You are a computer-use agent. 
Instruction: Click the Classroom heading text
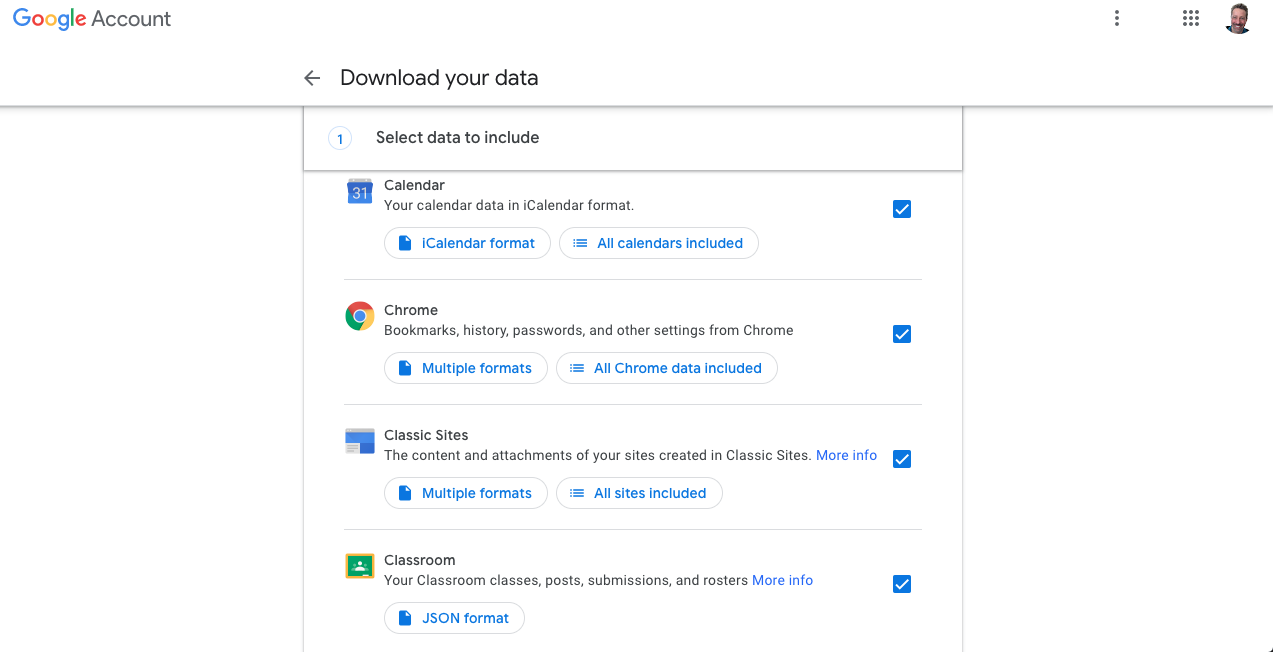(419, 560)
